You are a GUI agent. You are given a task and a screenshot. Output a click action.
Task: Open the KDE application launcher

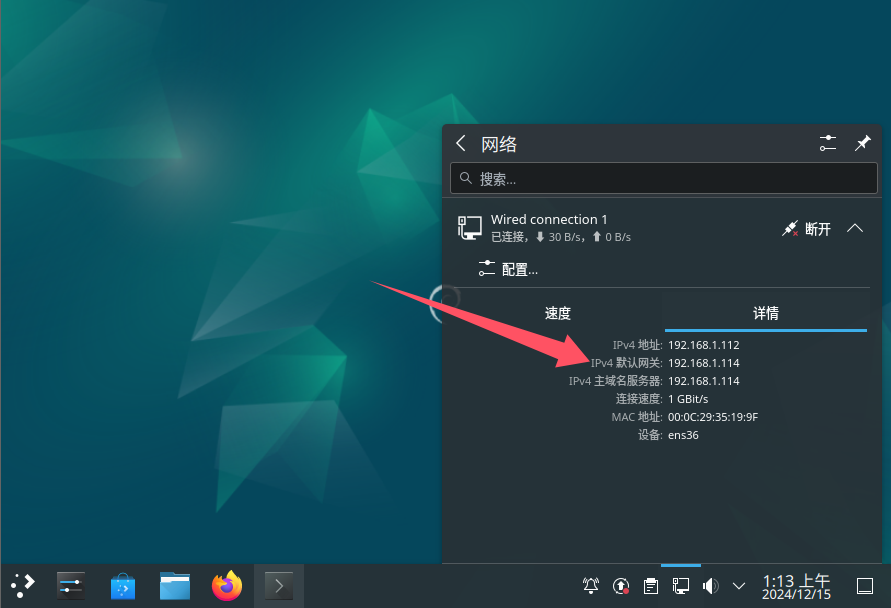[22, 585]
